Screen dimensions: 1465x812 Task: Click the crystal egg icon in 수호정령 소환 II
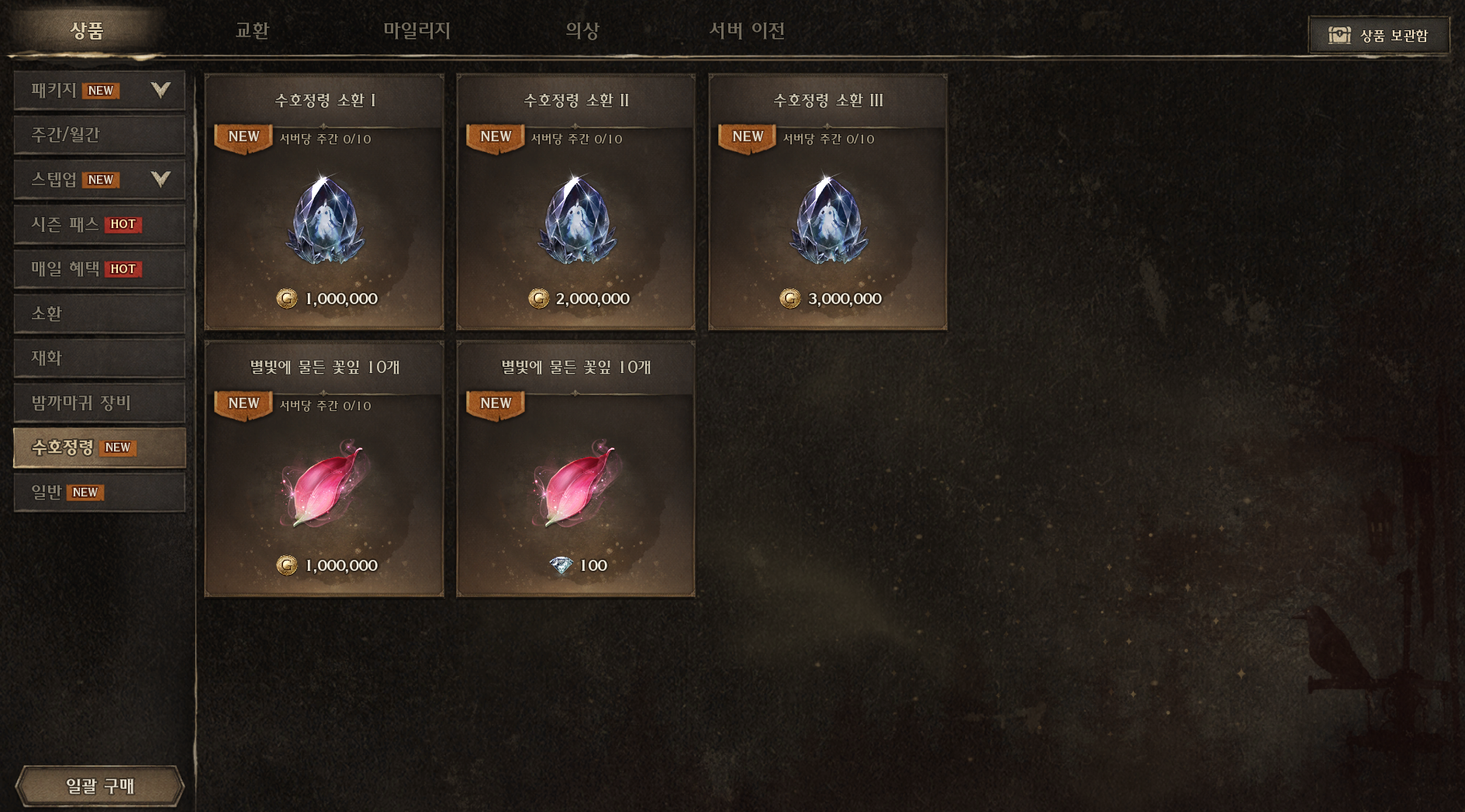pyautogui.click(x=576, y=219)
